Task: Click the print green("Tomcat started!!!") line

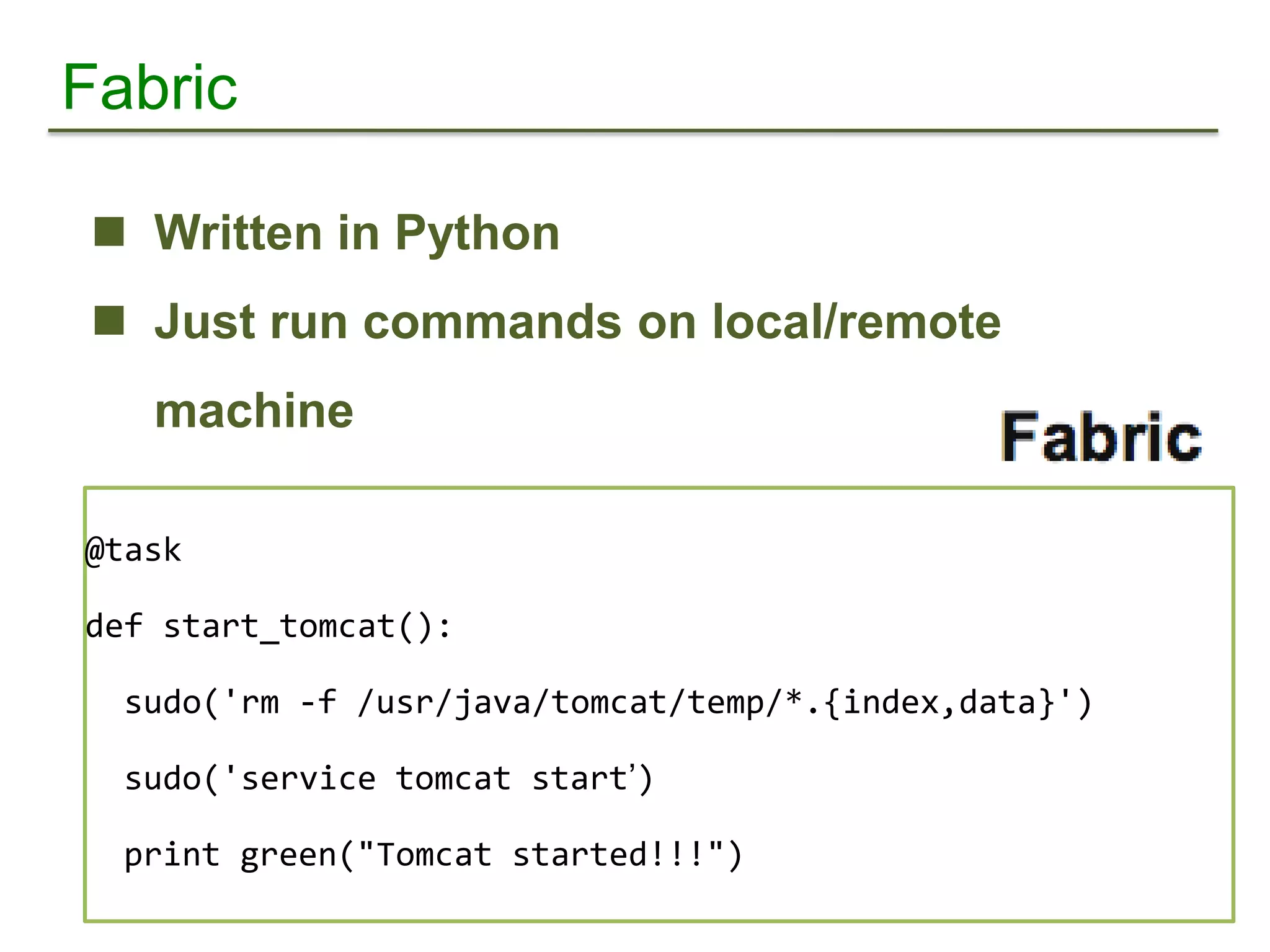Action: (x=433, y=855)
